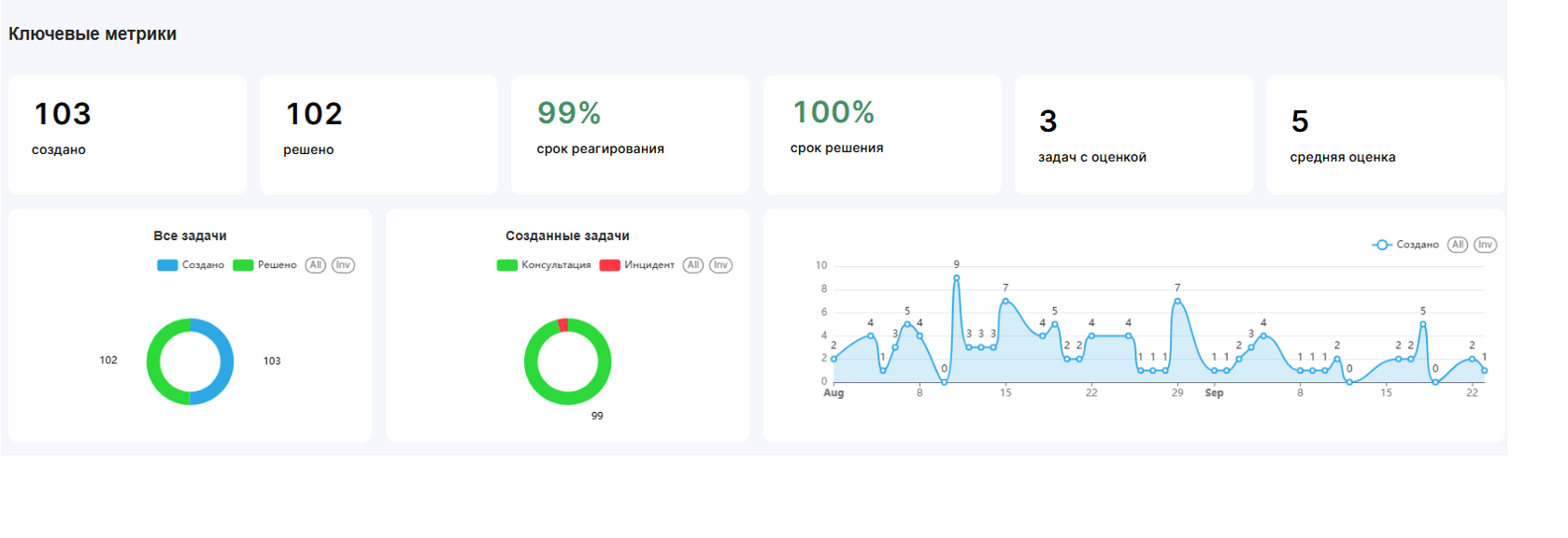The width and height of the screenshot is (1568, 538).
Task: Click the red incident slice of the donut
Action: click(x=563, y=325)
